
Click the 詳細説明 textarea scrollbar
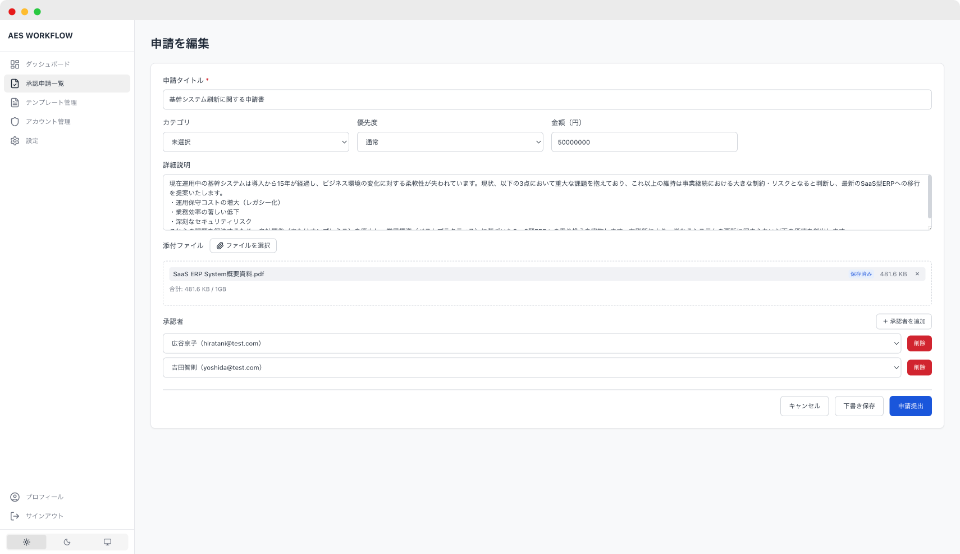pyautogui.click(x=929, y=196)
